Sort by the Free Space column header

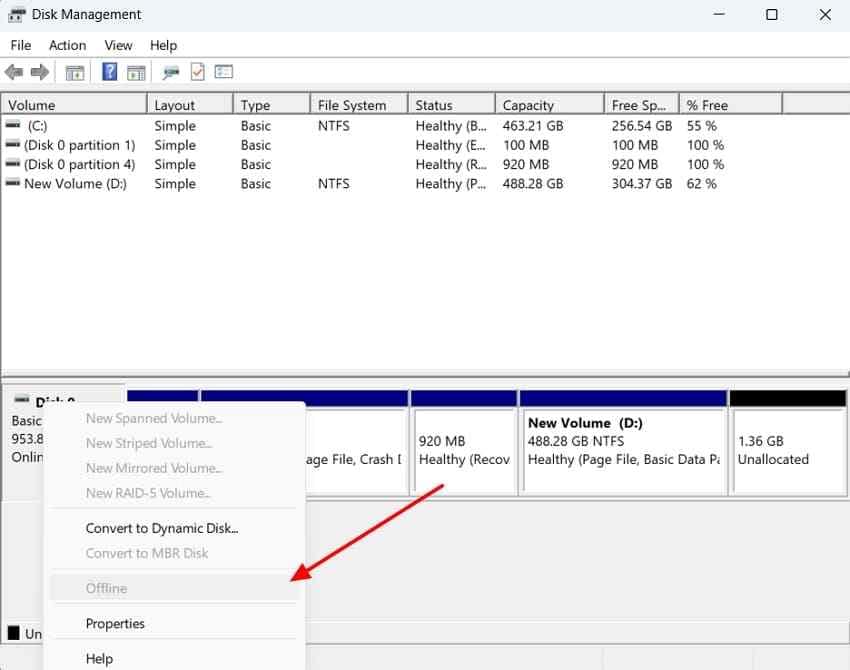641,105
